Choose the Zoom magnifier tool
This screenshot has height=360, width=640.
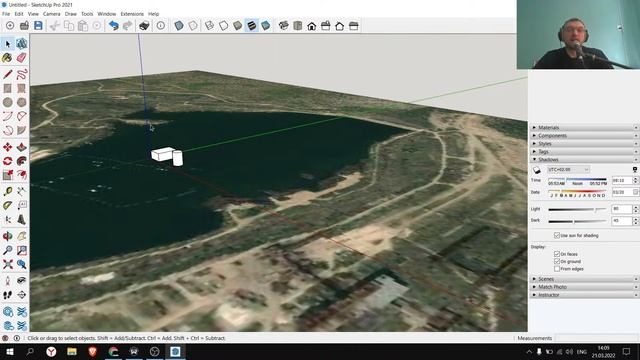click(8, 250)
